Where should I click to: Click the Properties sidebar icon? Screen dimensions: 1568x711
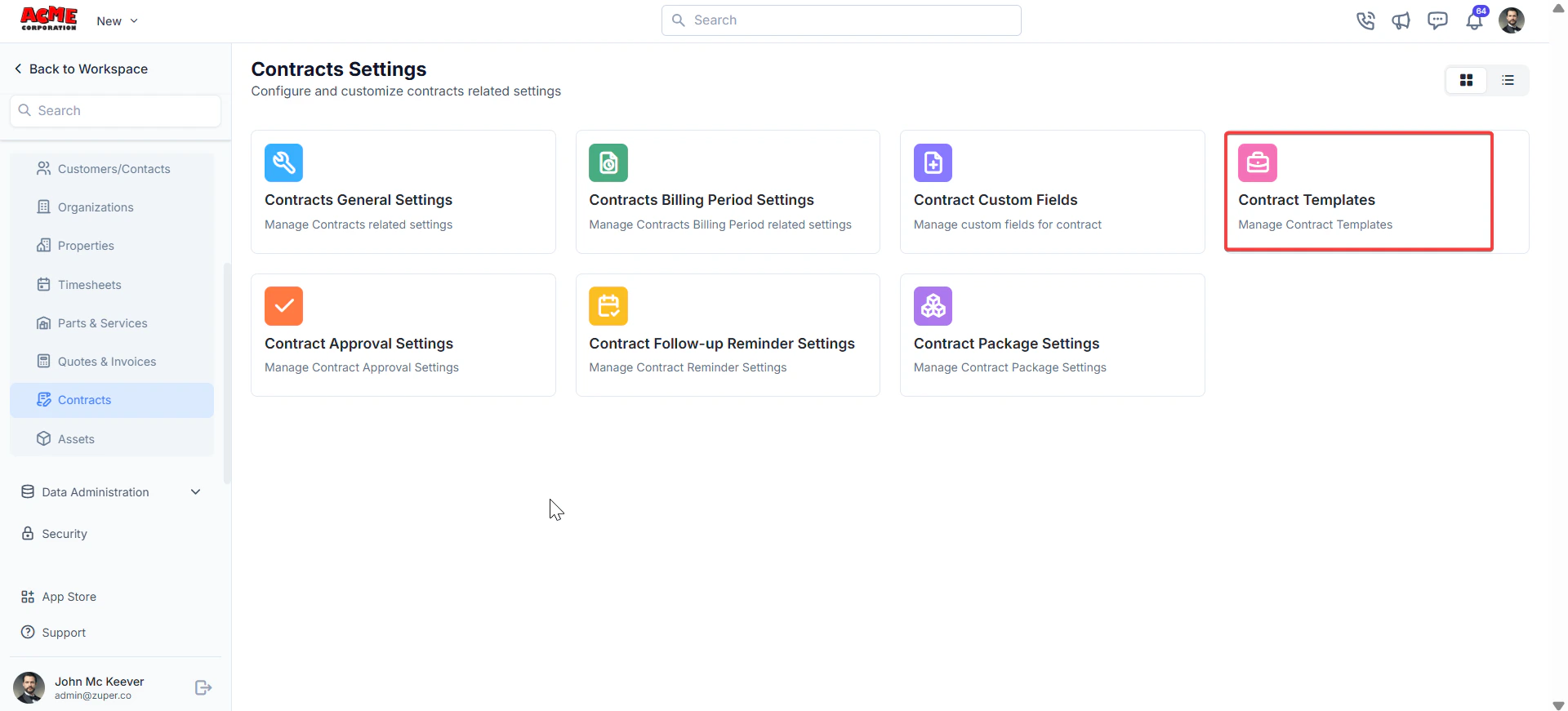[x=44, y=245]
